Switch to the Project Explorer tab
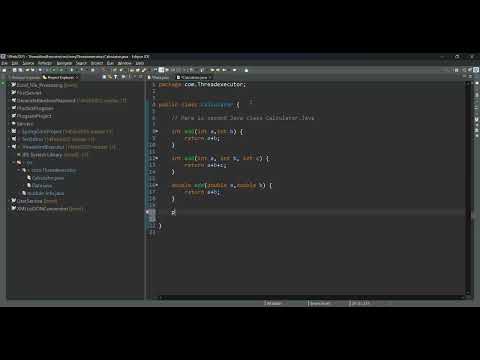The width and height of the screenshot is (480, 360). pos(60,77)
